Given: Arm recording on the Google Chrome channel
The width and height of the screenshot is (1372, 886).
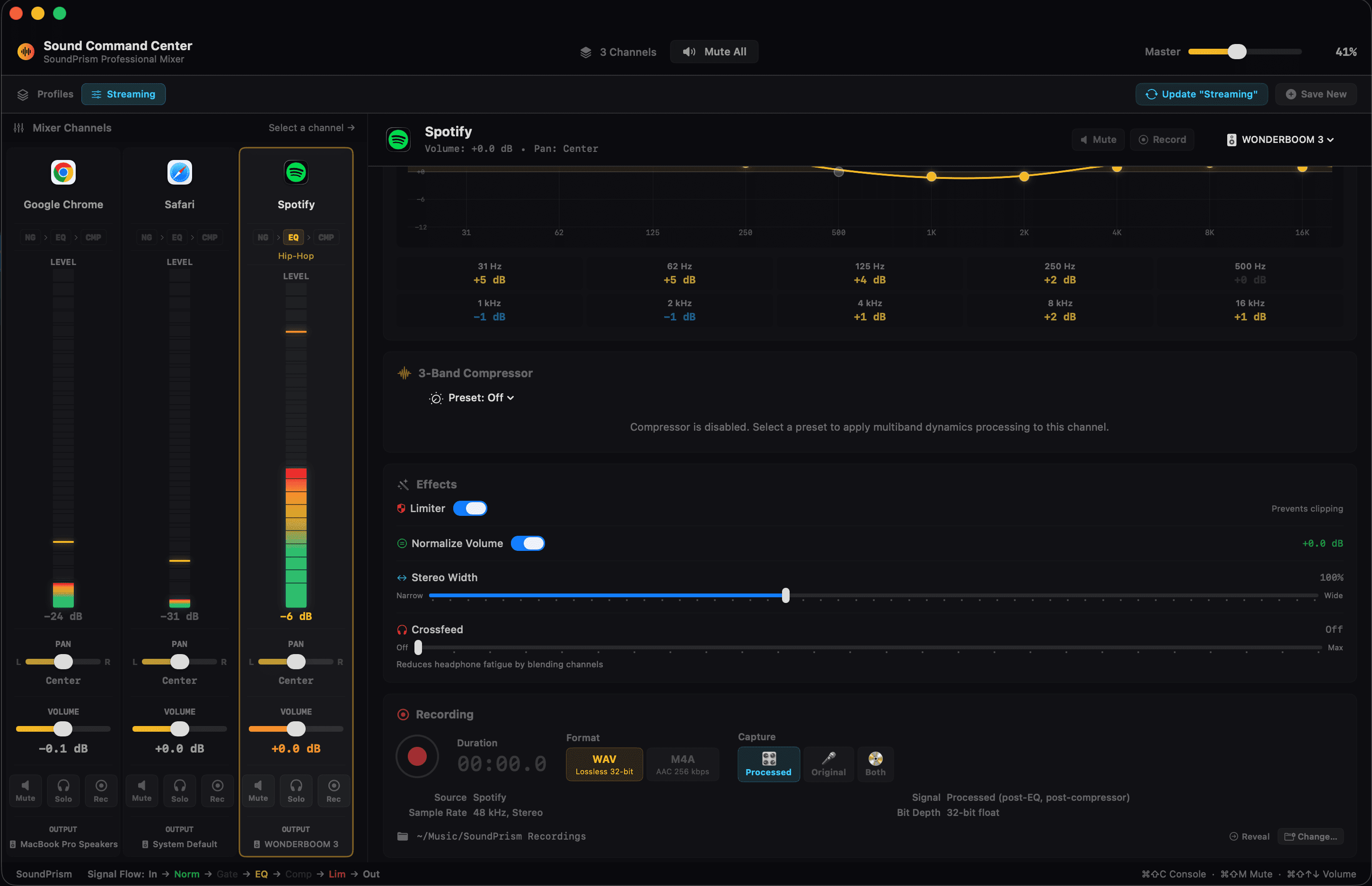Looking at the screenshot, I should coord(101,790).
